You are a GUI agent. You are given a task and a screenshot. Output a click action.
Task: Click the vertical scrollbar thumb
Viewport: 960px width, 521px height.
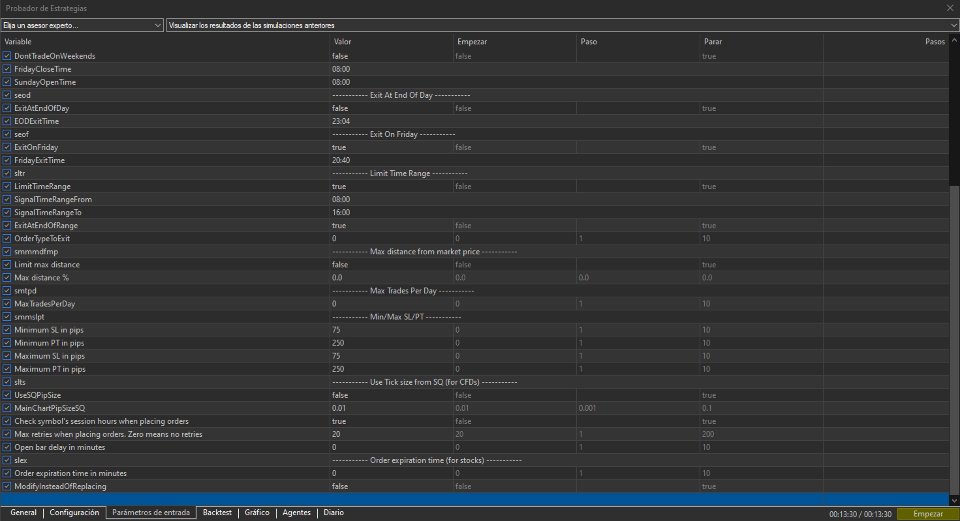954,340
